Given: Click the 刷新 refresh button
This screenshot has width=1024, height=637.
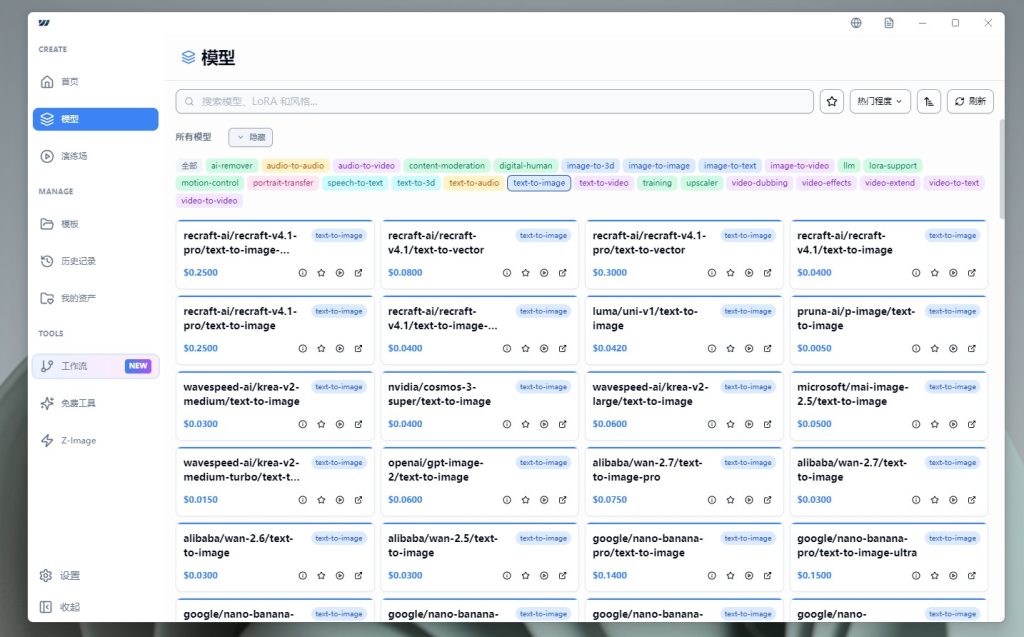Looking at the screenshot, I should point(970,101).
